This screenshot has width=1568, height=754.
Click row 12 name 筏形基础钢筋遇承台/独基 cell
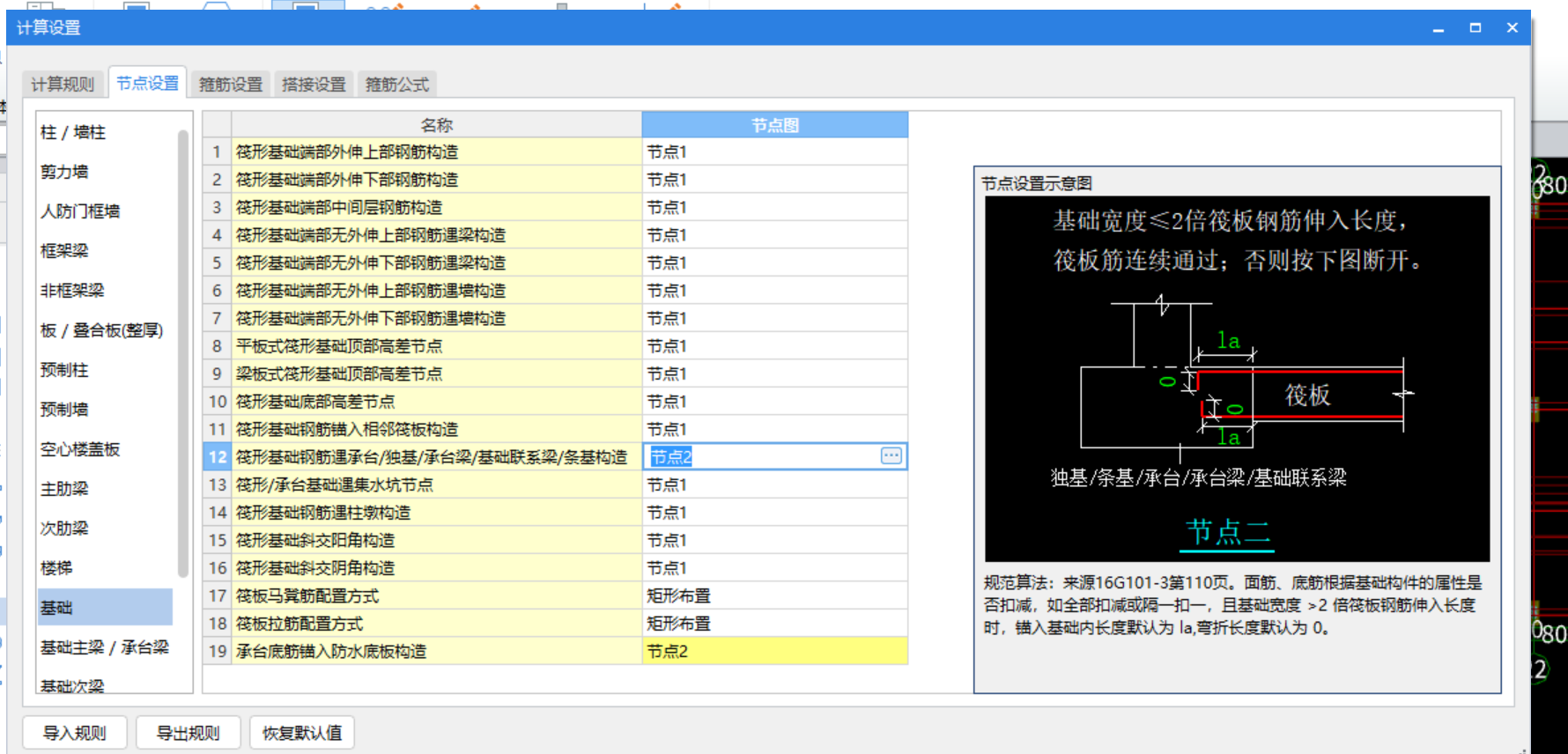coord(437,457)
